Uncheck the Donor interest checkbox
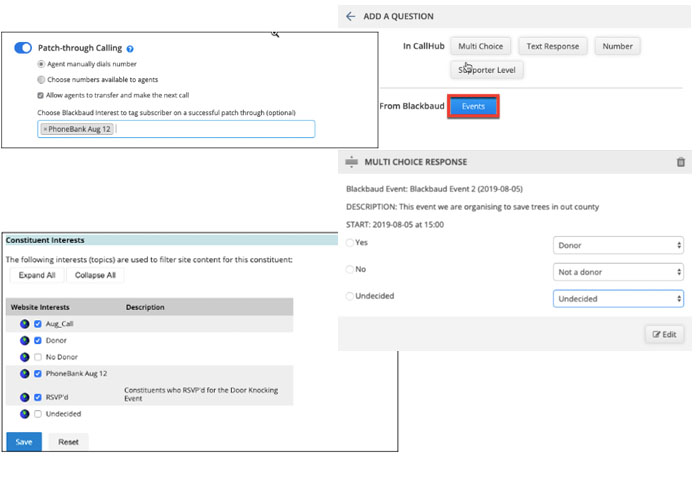Screen dimensions: 700x500 click(38, 340)
